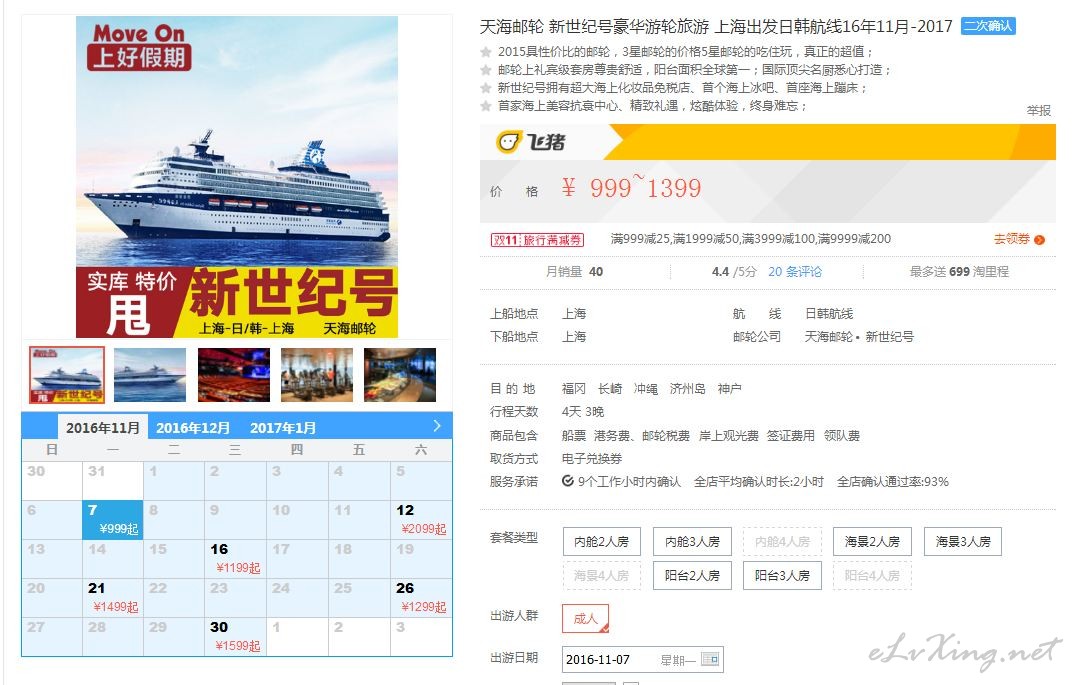This screenshot has height=685, width=1073.
Task: Click the 4.4 /5分 rating score
Action: click(x=734, y=272)
